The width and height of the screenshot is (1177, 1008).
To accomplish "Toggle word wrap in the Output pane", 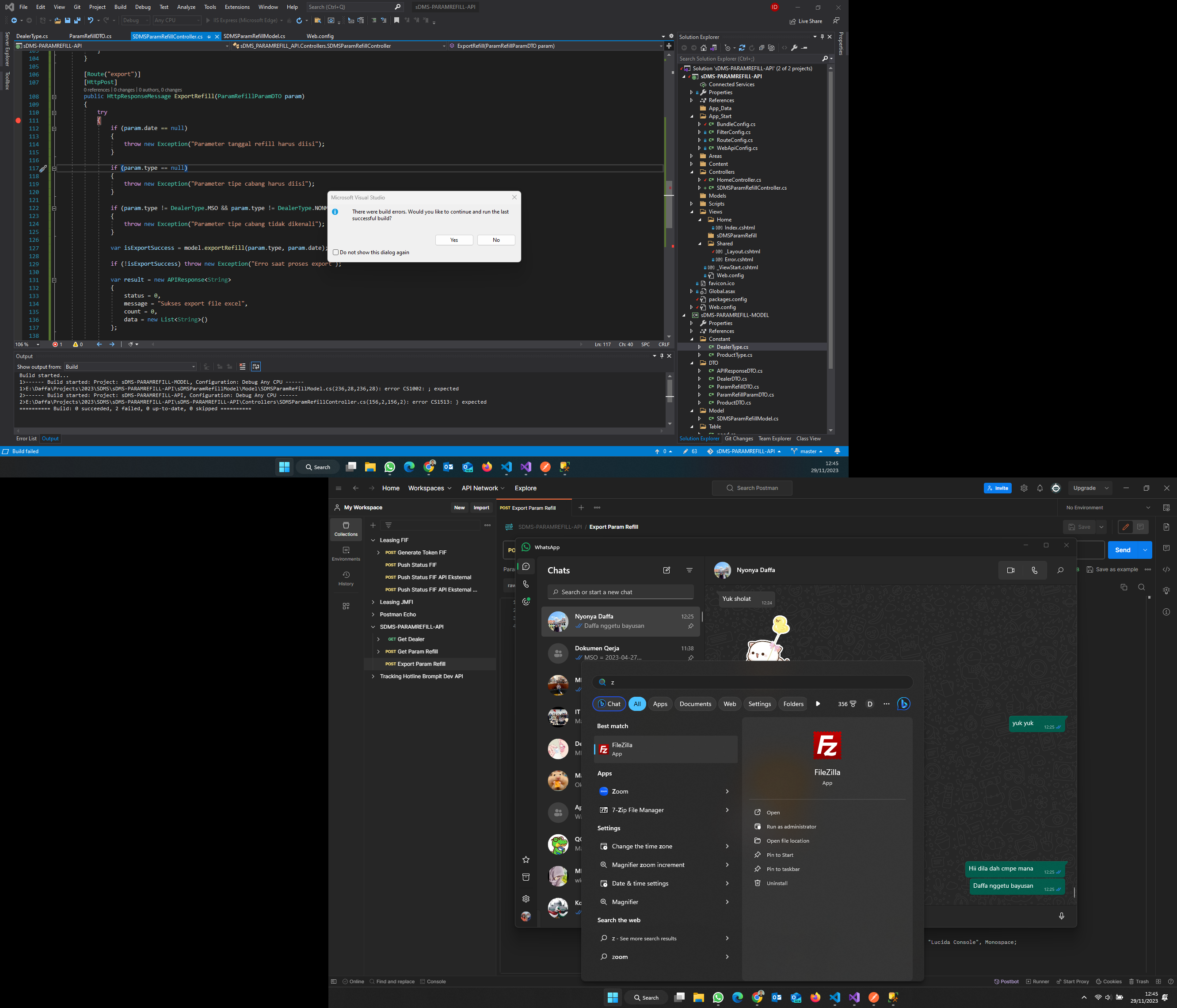I will [x=256, y=367].
